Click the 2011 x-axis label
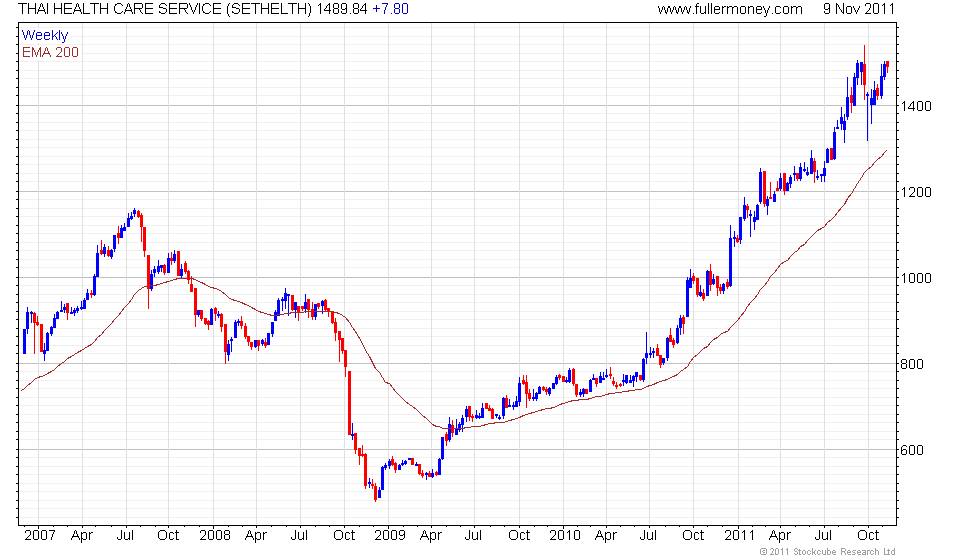 pos(739,536)
